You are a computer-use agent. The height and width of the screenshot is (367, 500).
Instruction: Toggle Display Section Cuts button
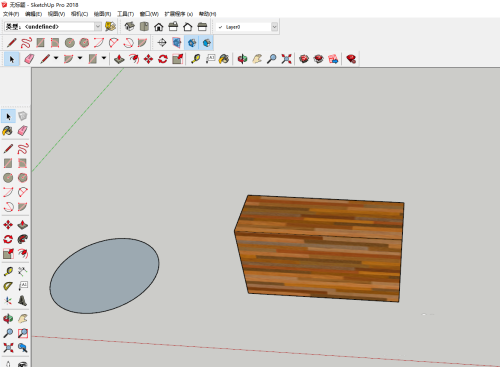coord(192,43)
